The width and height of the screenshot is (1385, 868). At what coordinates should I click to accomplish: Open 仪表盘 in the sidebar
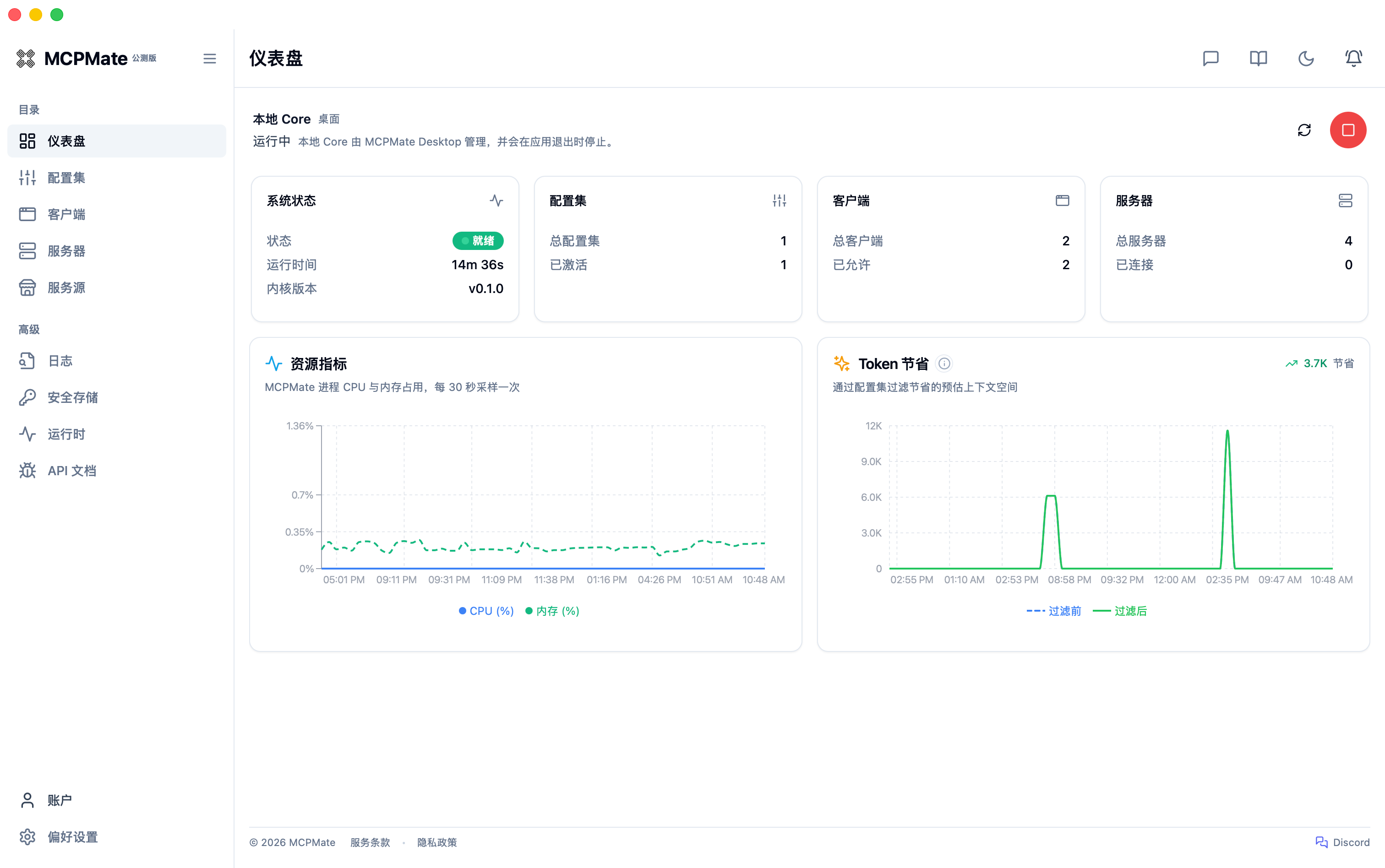[117, 141]
